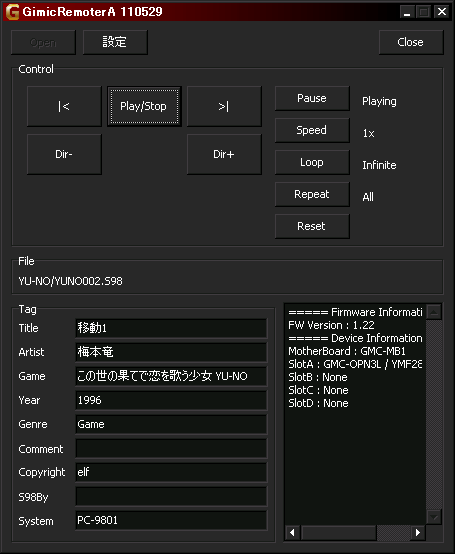
Task: Click the Close button at top right
Action: click(x=411, y=42)
